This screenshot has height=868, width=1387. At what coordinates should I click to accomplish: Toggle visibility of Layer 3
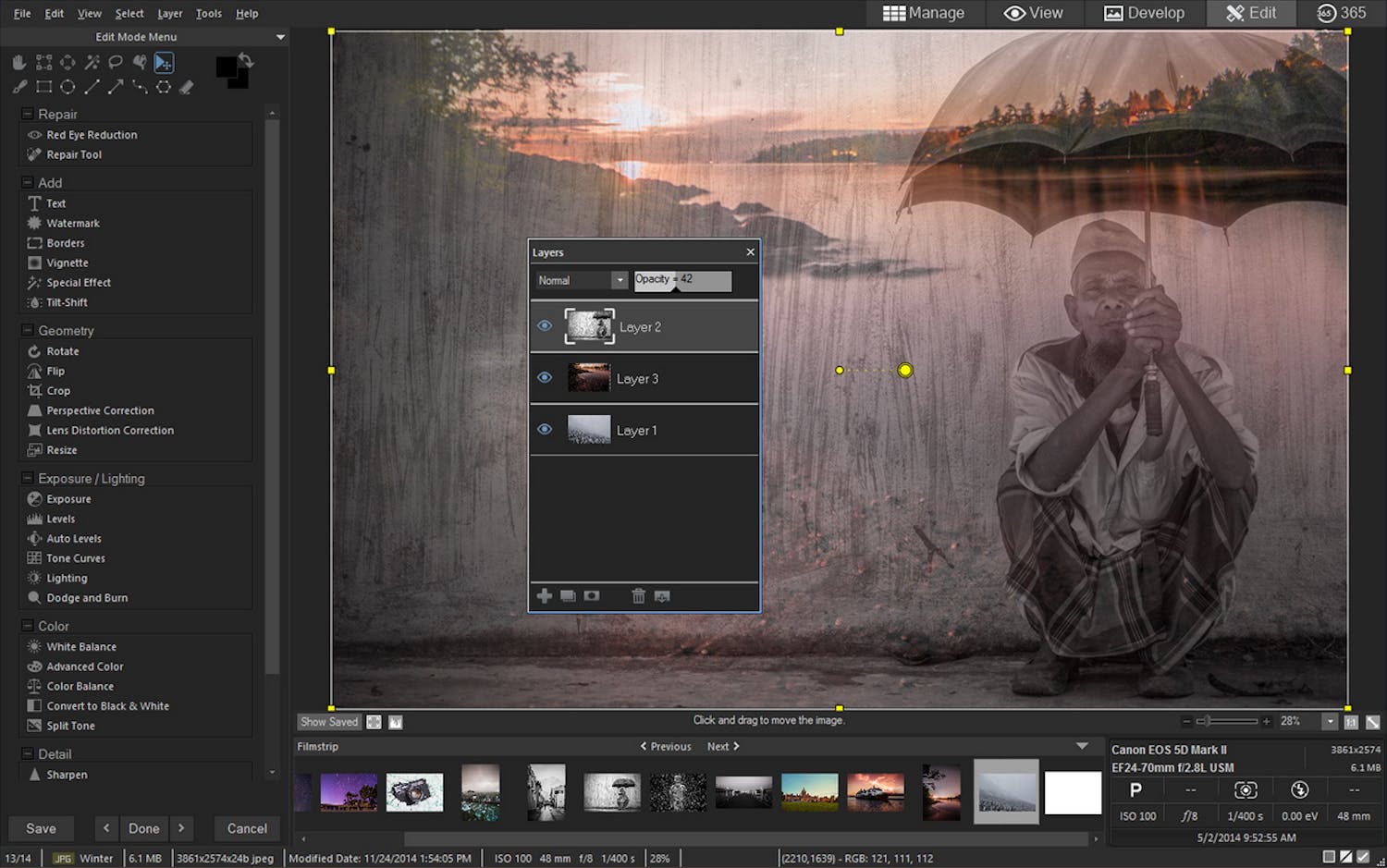coord(545,378)
